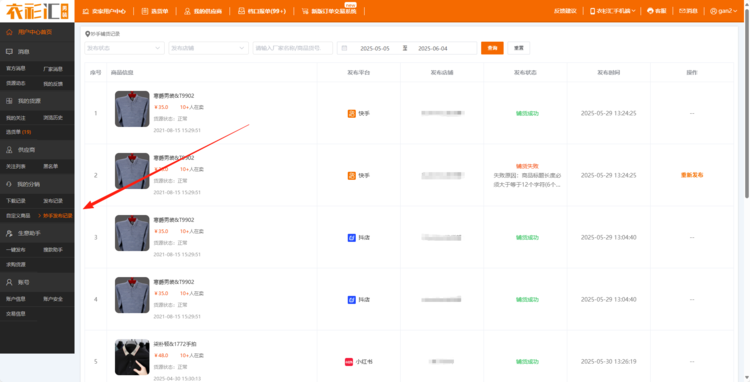
Task: Open the 衣衫汇手机端 dropdown in header
Action: pos(613,11)
